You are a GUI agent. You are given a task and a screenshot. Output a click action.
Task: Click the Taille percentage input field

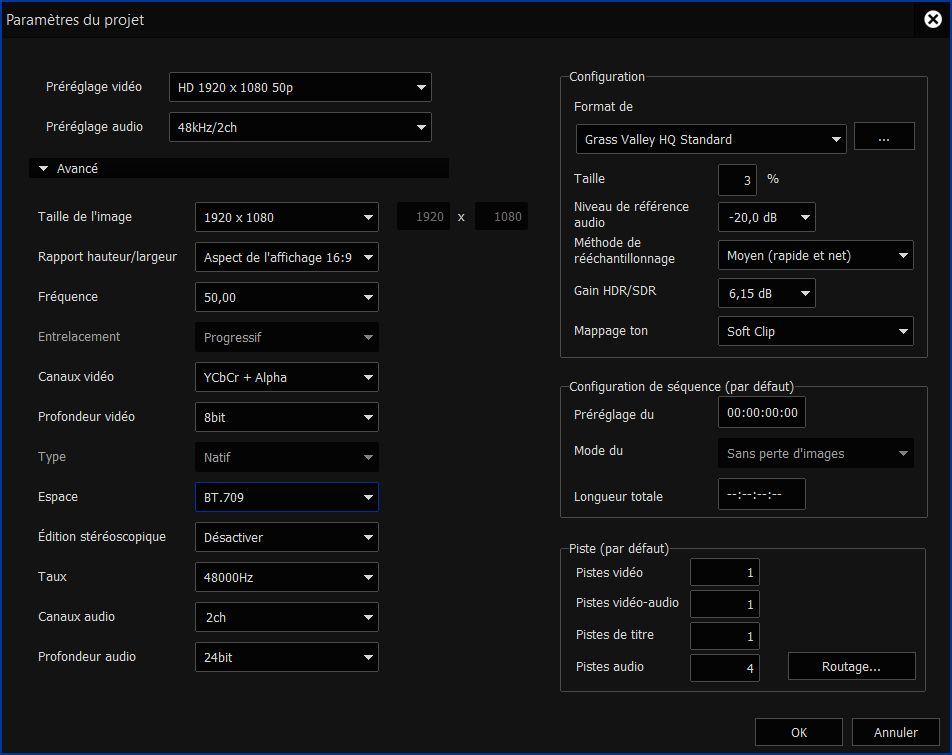coord(737,180)
